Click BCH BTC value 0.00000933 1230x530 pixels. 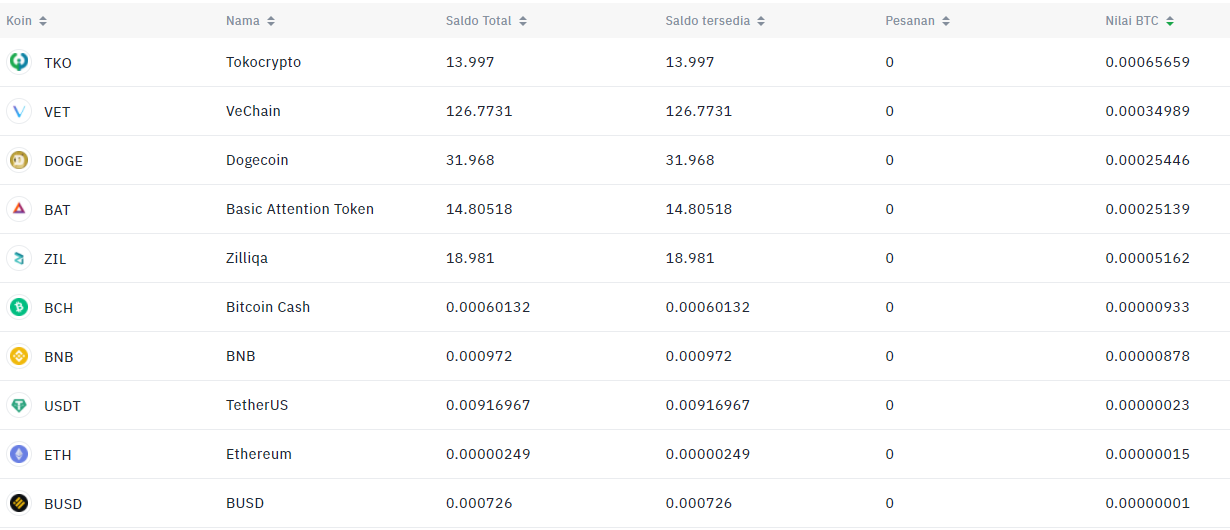tap(1148, 307)
